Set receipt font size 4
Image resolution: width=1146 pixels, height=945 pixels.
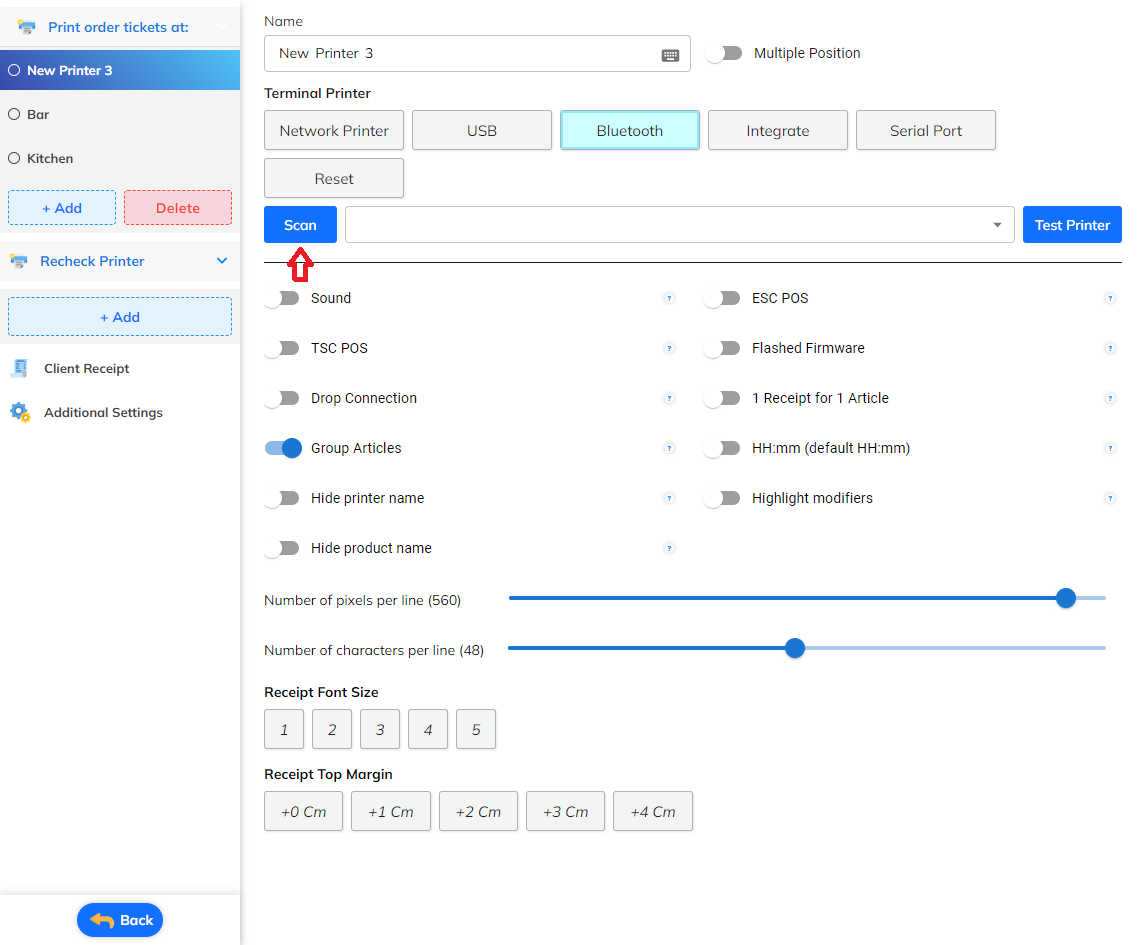(428, 729)
